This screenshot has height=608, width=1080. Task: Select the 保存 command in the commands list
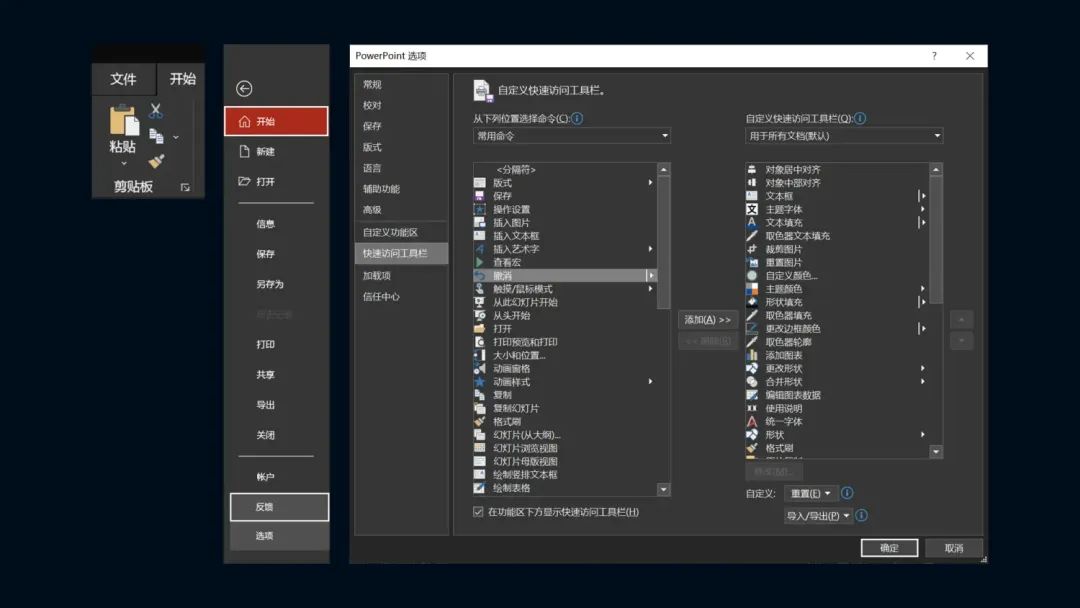coord(565,196)
